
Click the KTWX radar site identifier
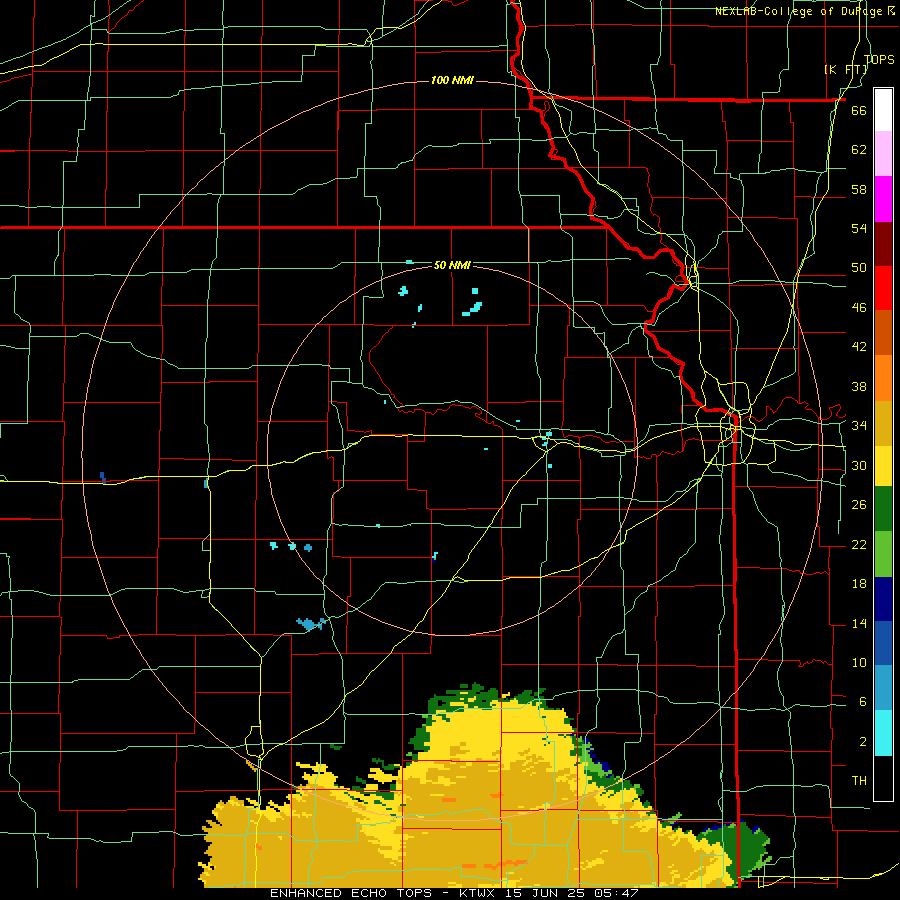coord(479,893)
